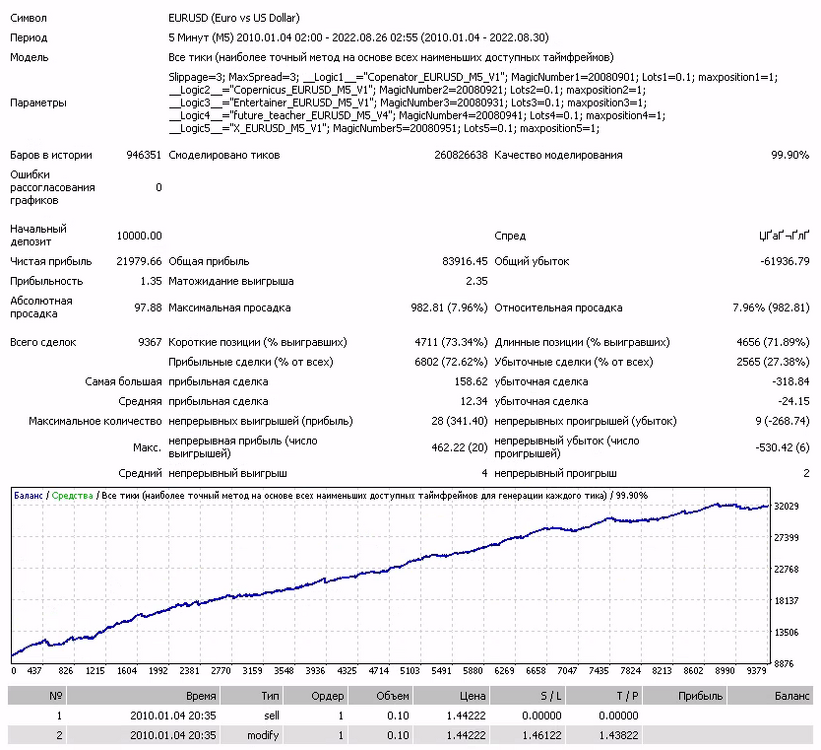Select largest profit trade value 158.62

pyautogui.click(x=471, y=382)
